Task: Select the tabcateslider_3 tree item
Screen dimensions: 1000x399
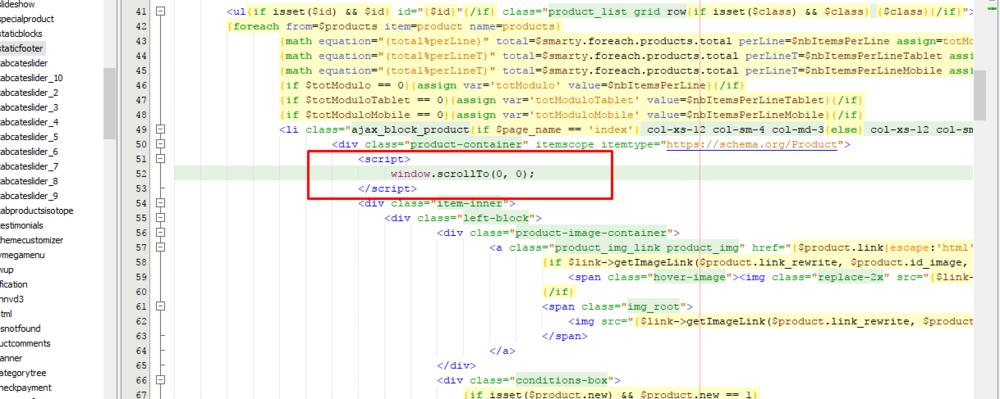Action: tap(29, 107)
